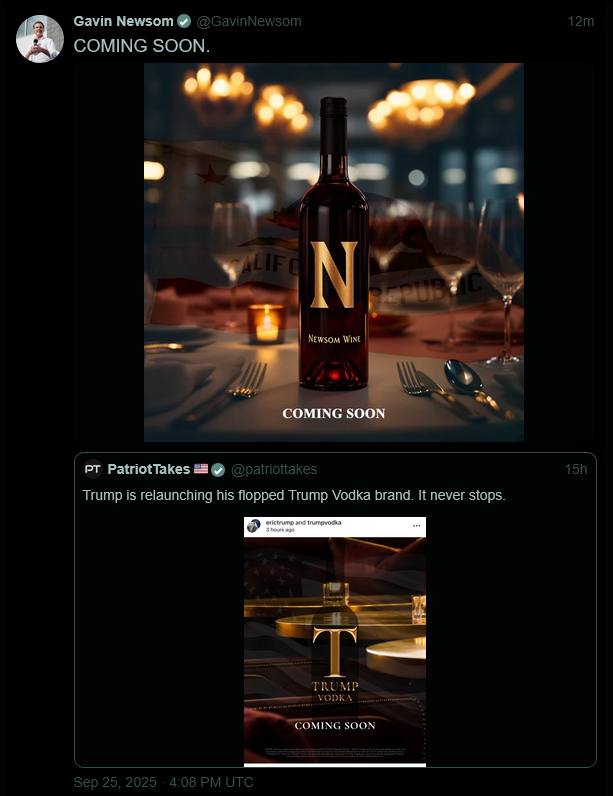613x796 pixels.
Task: Click the US flag emoji after PatriotTakes
Action: pos(201,469)
